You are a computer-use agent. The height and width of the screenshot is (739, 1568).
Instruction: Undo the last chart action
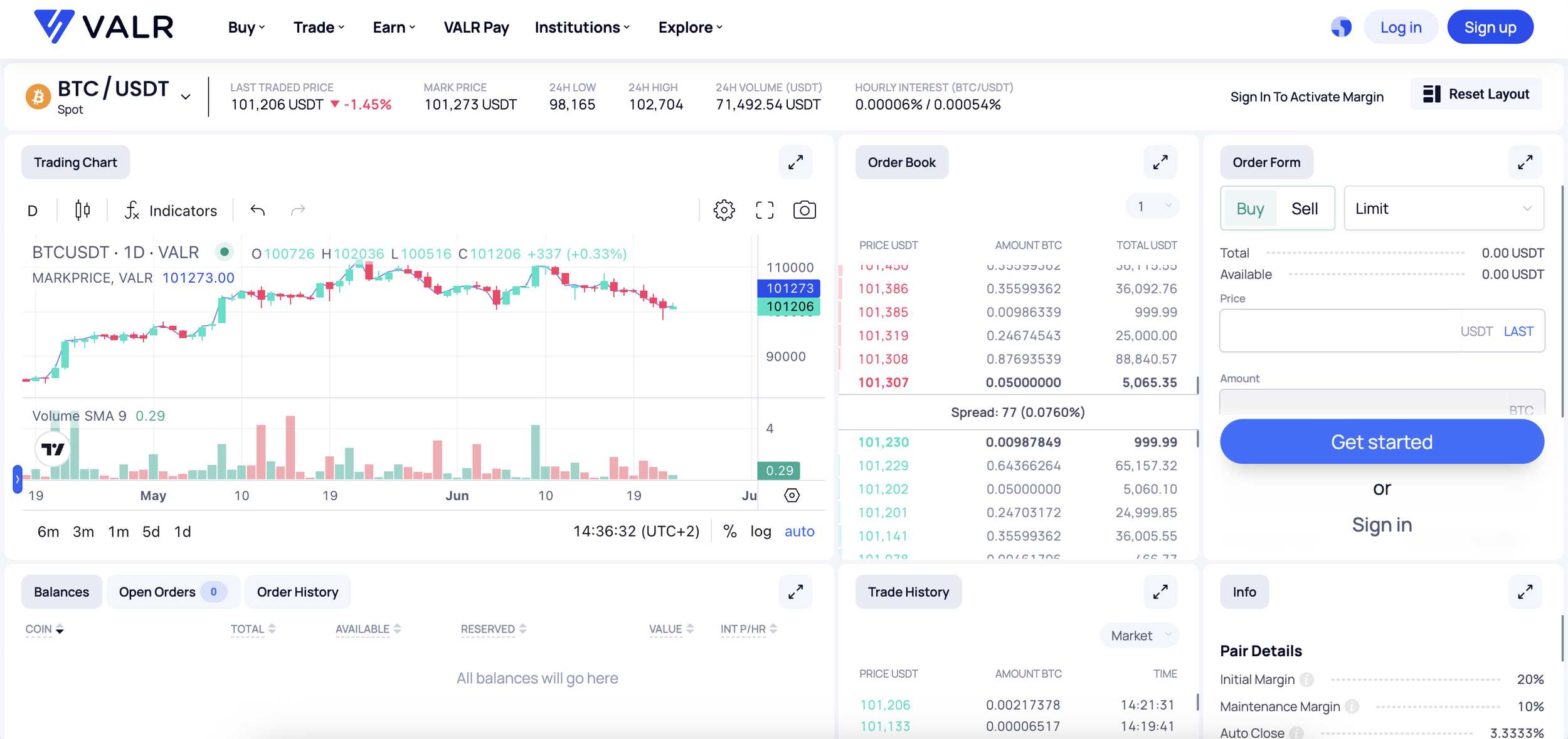click(x=257, y=210)
